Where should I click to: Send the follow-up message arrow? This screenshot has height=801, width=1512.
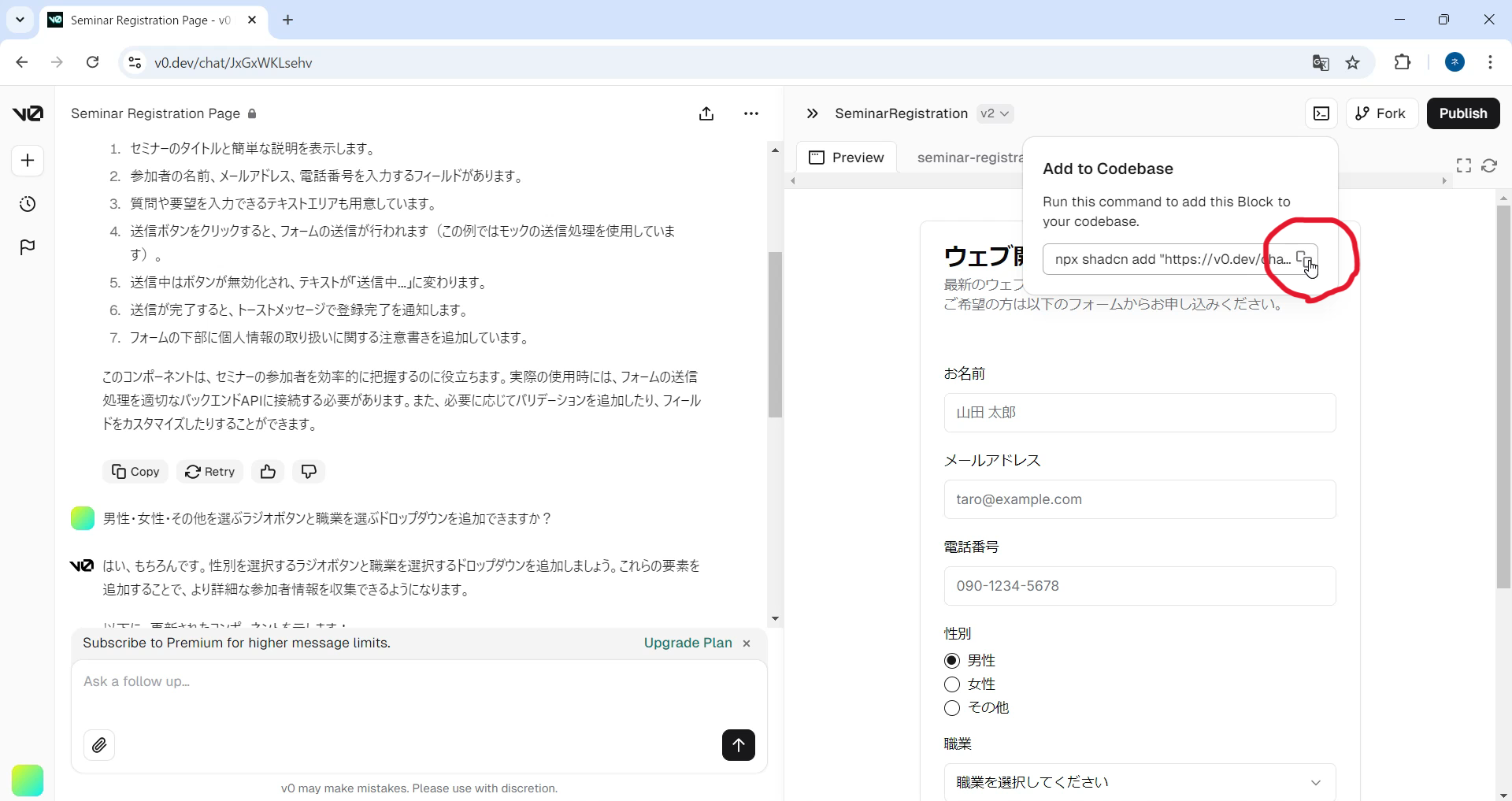739,745
